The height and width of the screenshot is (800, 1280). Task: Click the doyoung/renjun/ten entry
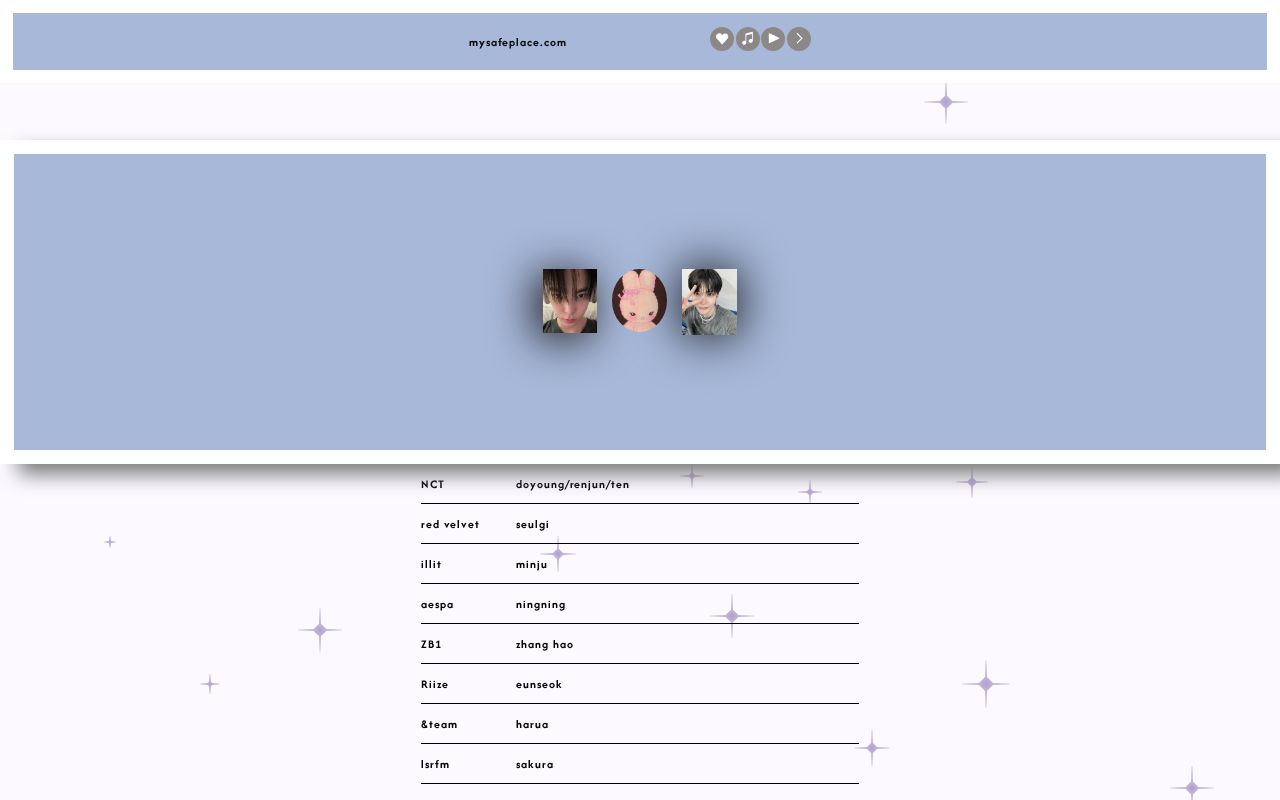coord(572,484)
